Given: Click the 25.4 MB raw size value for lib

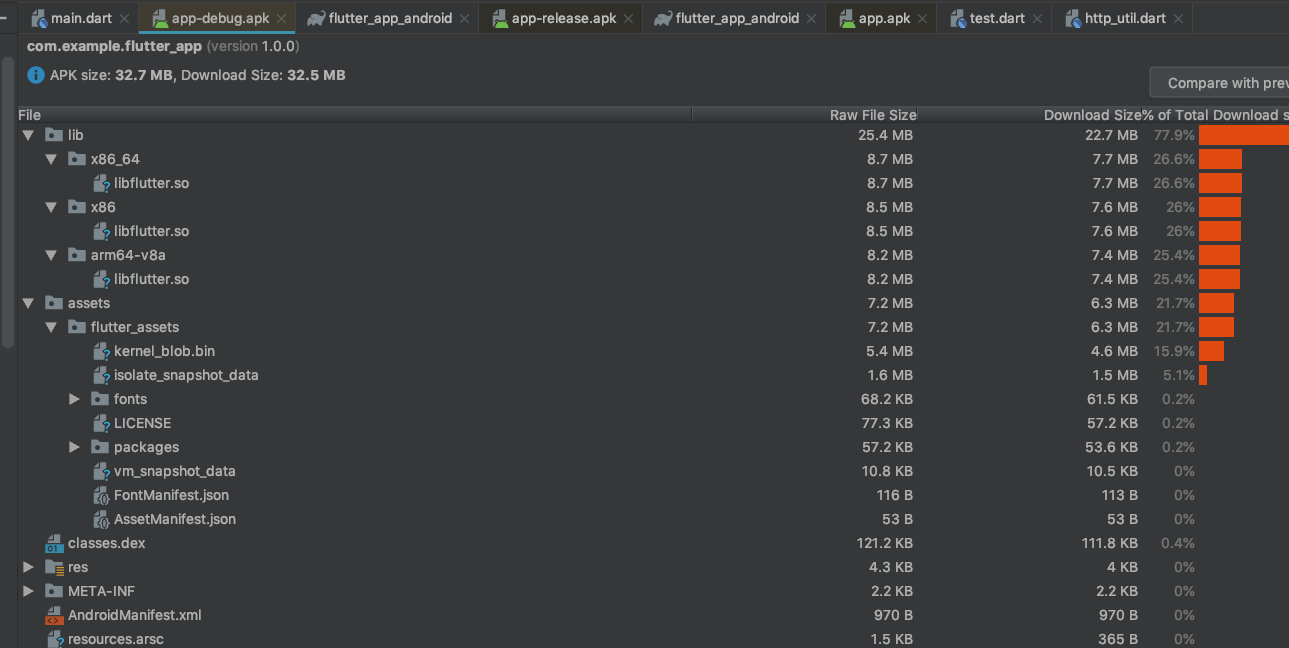Looking at the screenshot, I should tap(885, 135).
